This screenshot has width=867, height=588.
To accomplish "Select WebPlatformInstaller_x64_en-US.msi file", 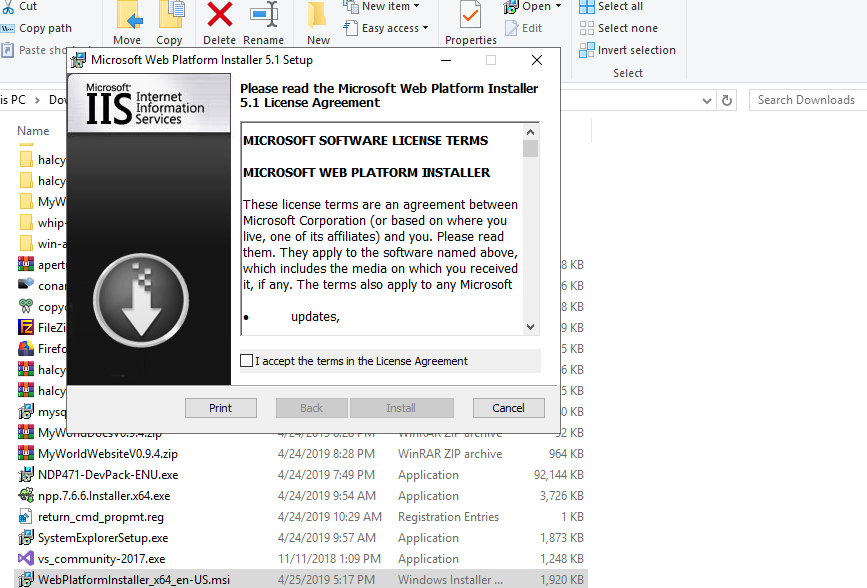I will [134, 580].
